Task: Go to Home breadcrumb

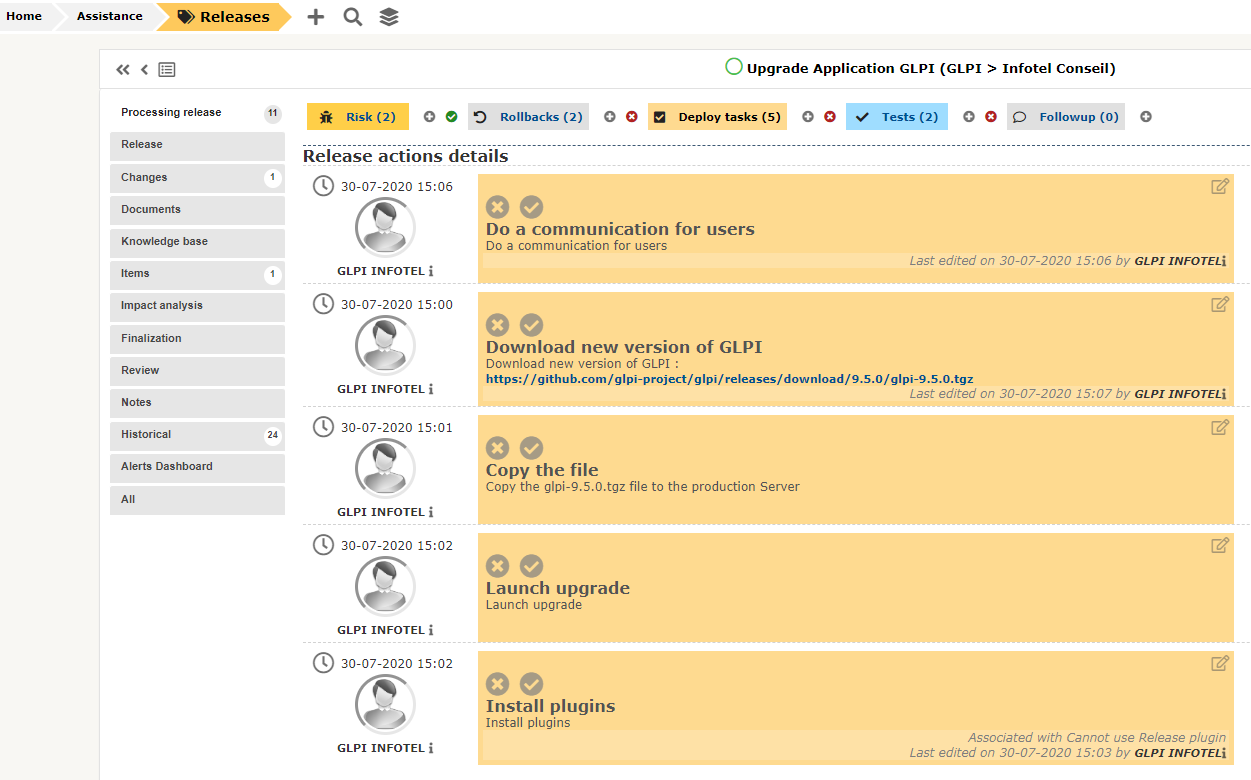Action: click(24, 16)
